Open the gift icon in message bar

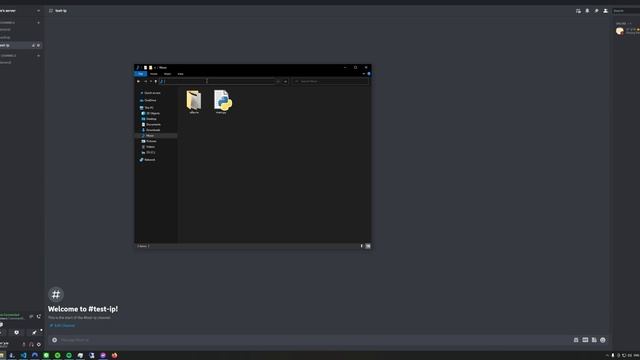[x=576, y=340]
